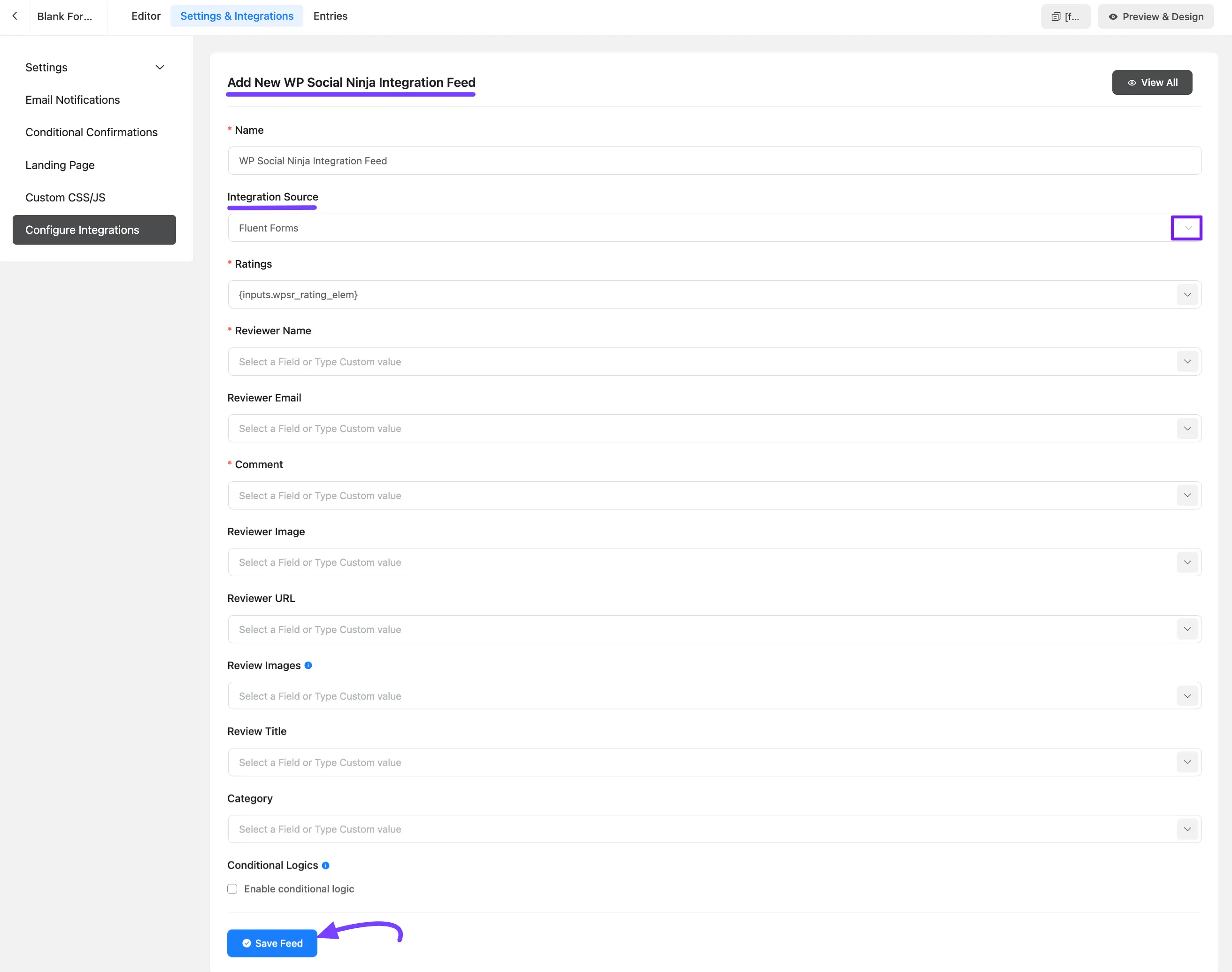The height and width of the screenshot is (972, 1232).
Task: Click the View All eye icon
Action: 1132,82
